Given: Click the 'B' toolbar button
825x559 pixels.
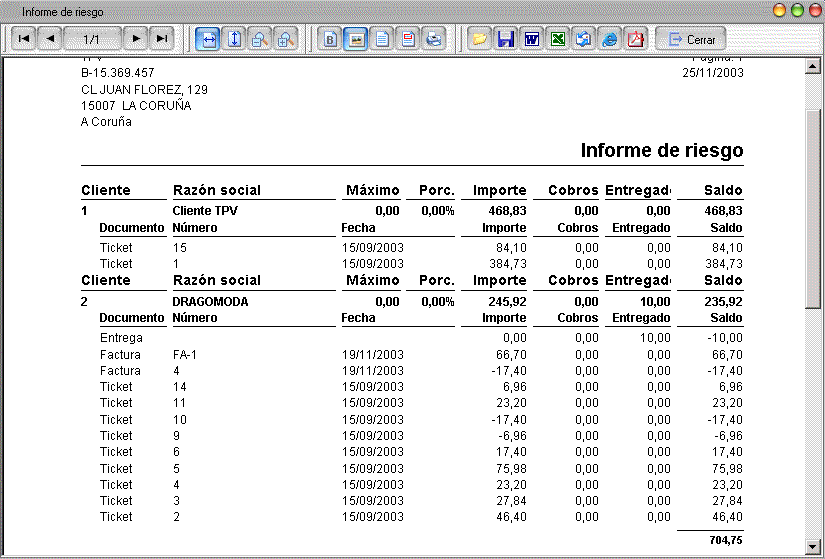Looking at the screenshot, I should click(330, 39).
